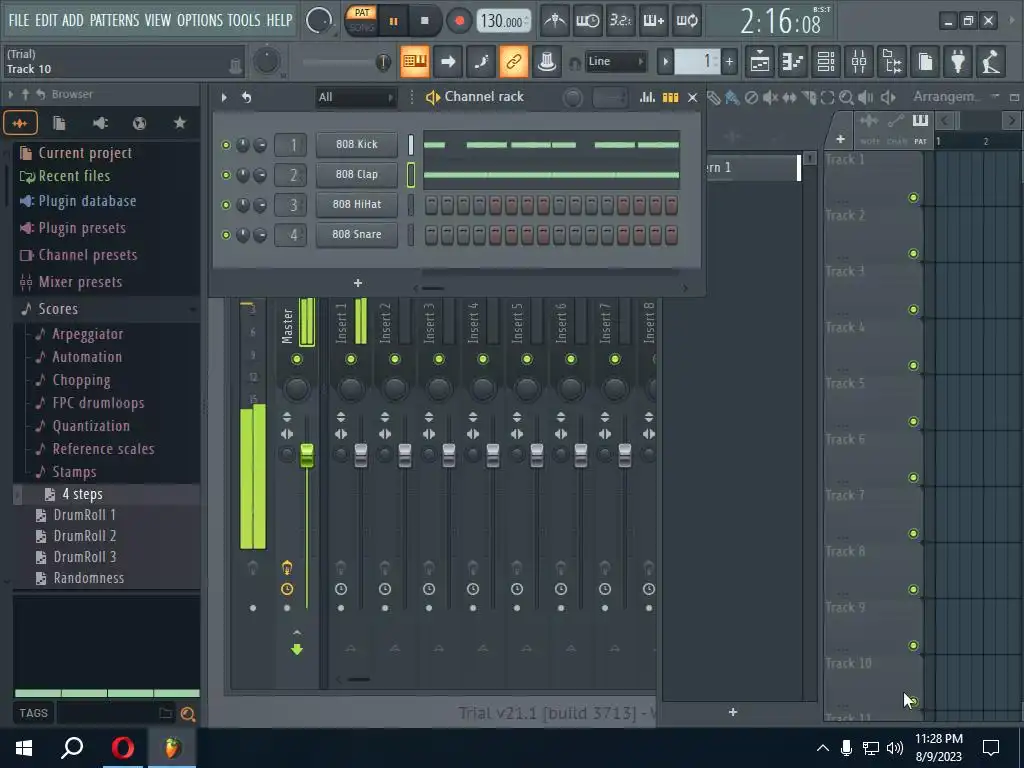Click the right arrow toolbar icon
This screenshot has width=1024, height=768.
[448, 62]
